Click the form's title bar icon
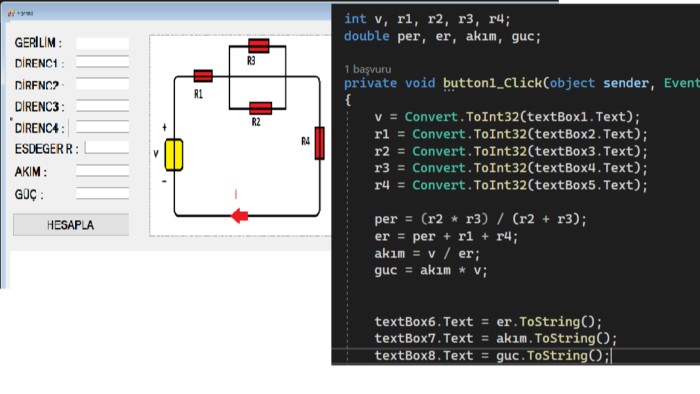This screenshot has width=700, height=394. (x=11, y=13)
